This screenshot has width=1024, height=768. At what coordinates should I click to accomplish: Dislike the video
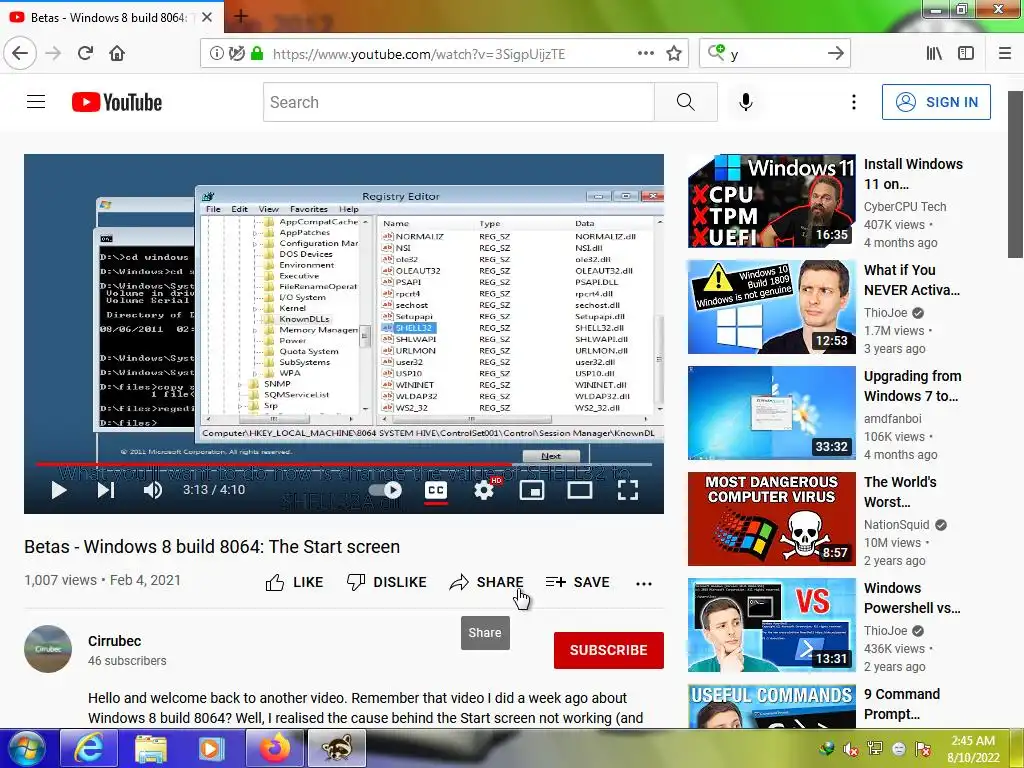(387, 582)
